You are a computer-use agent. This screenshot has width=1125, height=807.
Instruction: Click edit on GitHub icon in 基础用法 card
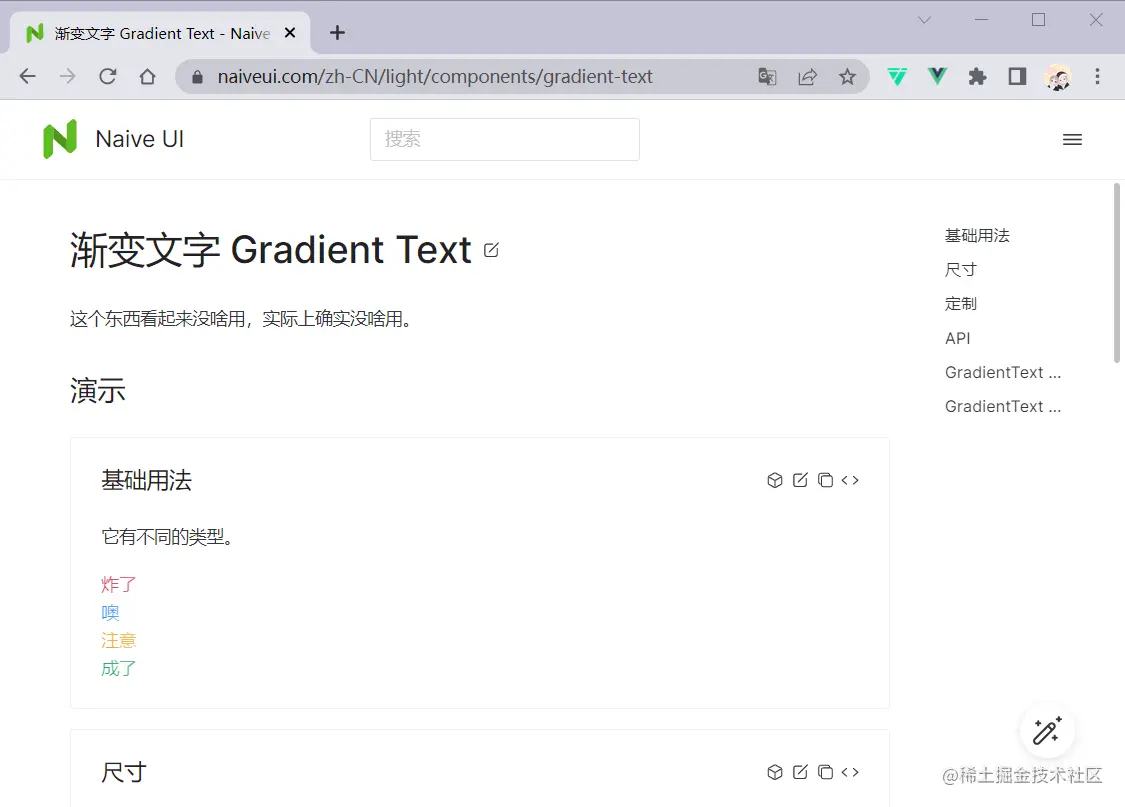(x=800, y=480)
